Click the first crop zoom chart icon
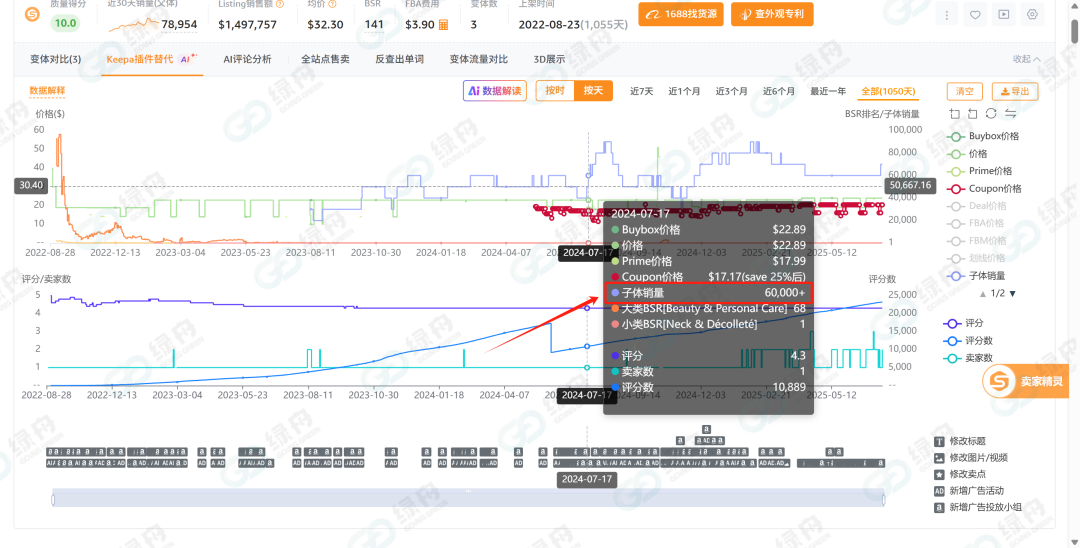The width and height of the screenshot is (1080, 548). pos(954,114)
